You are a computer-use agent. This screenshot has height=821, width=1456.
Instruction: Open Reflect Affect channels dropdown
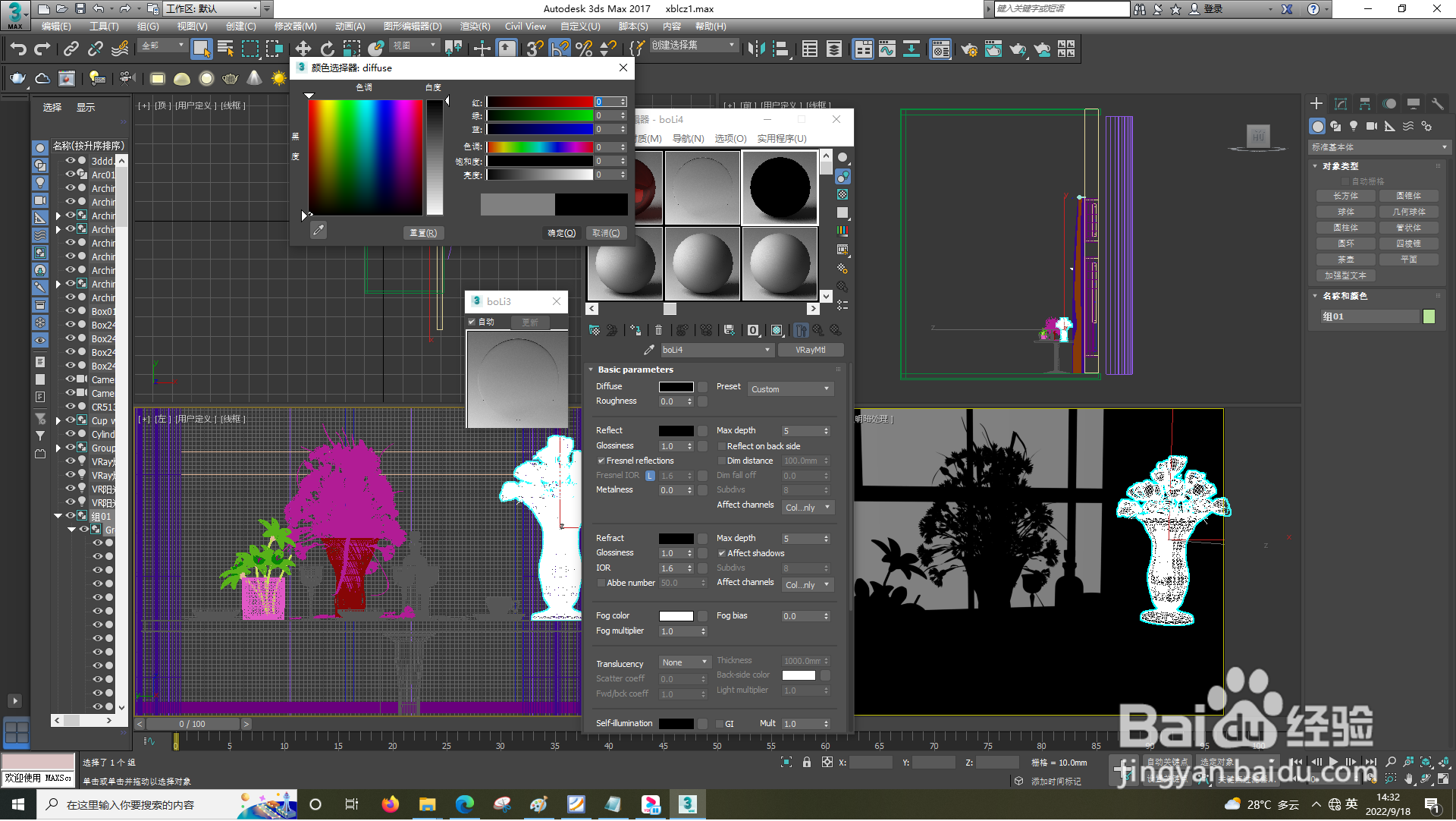[x=808, y=508]
